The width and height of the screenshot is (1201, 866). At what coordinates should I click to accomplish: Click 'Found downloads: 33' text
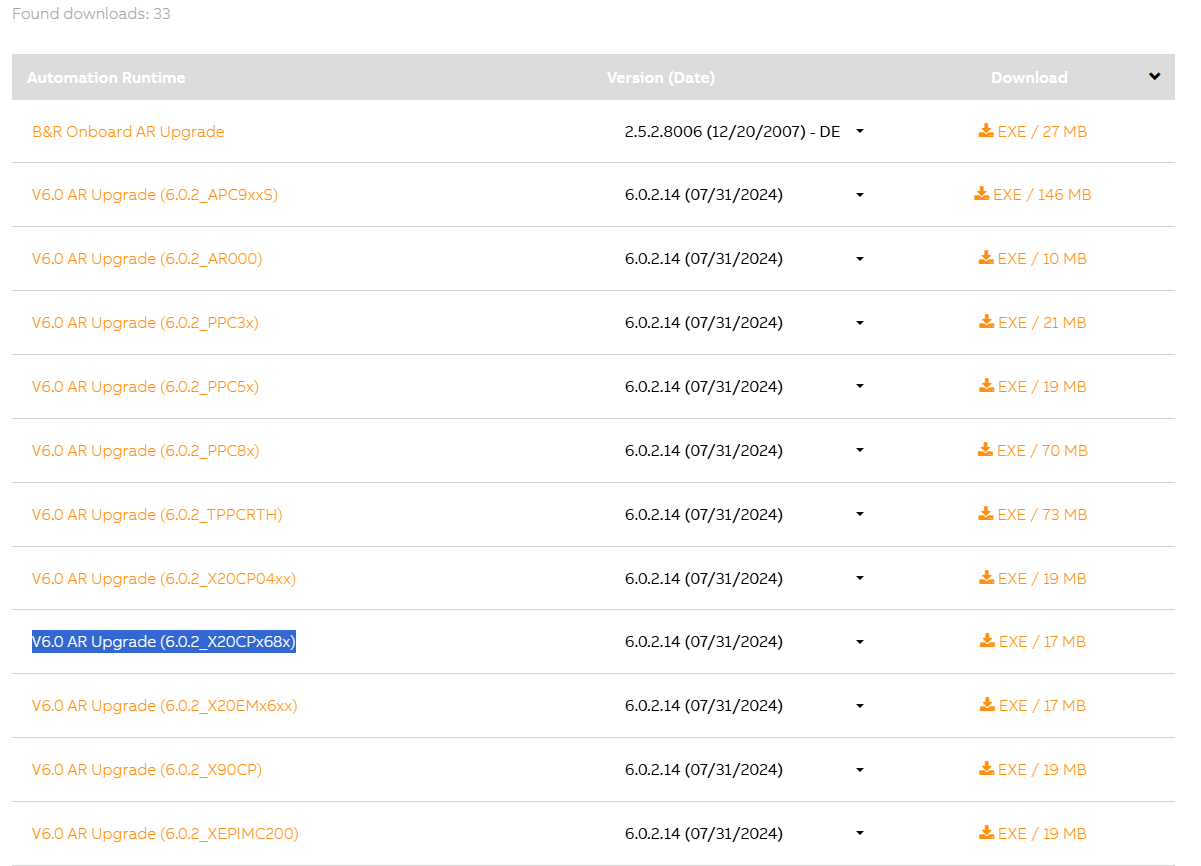(x=91, y=14)
